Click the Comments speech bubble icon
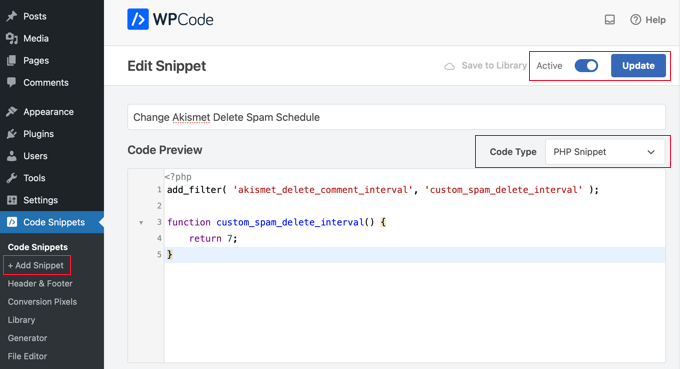 point(12,82)
